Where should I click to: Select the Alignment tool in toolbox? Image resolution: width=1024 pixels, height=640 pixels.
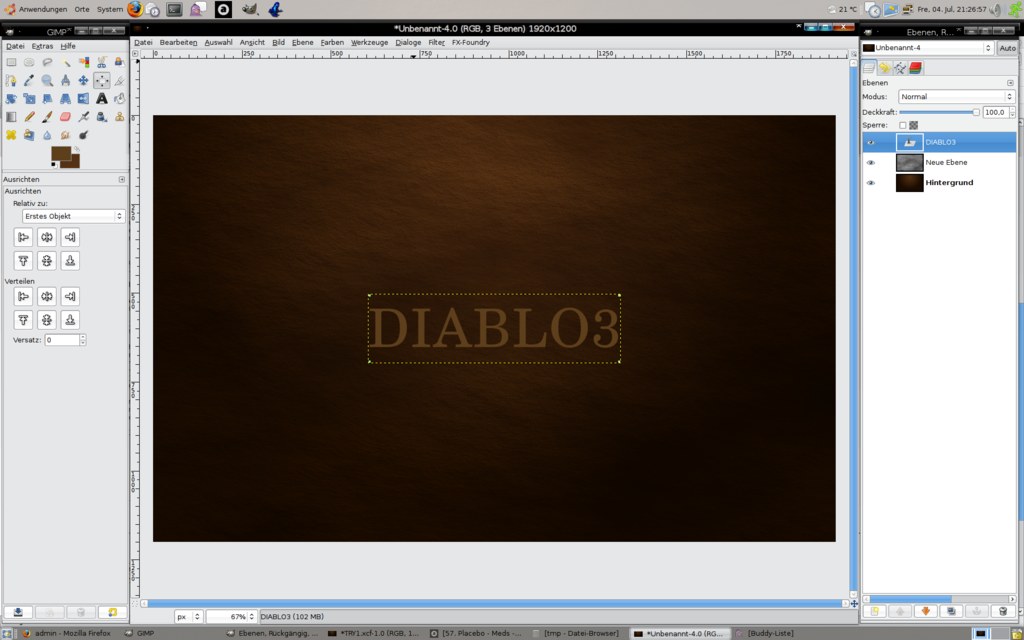(x=101, y=81)
